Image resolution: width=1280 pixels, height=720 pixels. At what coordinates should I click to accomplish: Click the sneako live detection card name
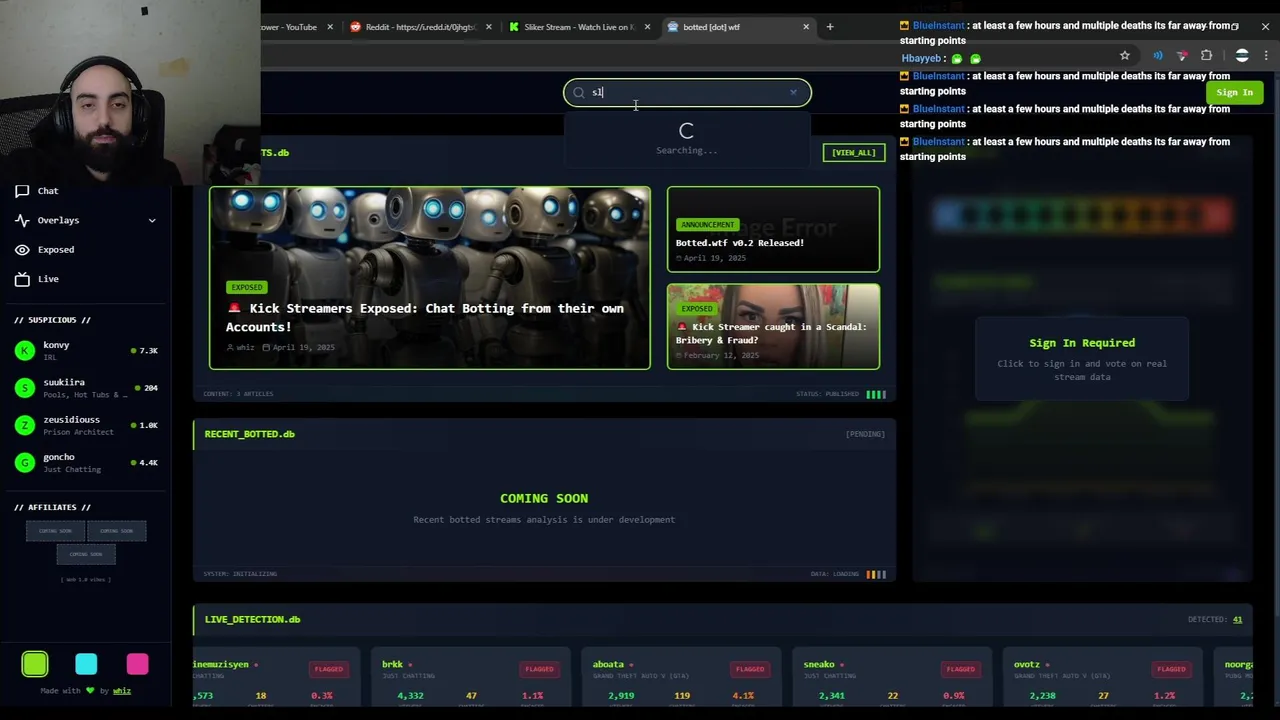tap(819, 664)
